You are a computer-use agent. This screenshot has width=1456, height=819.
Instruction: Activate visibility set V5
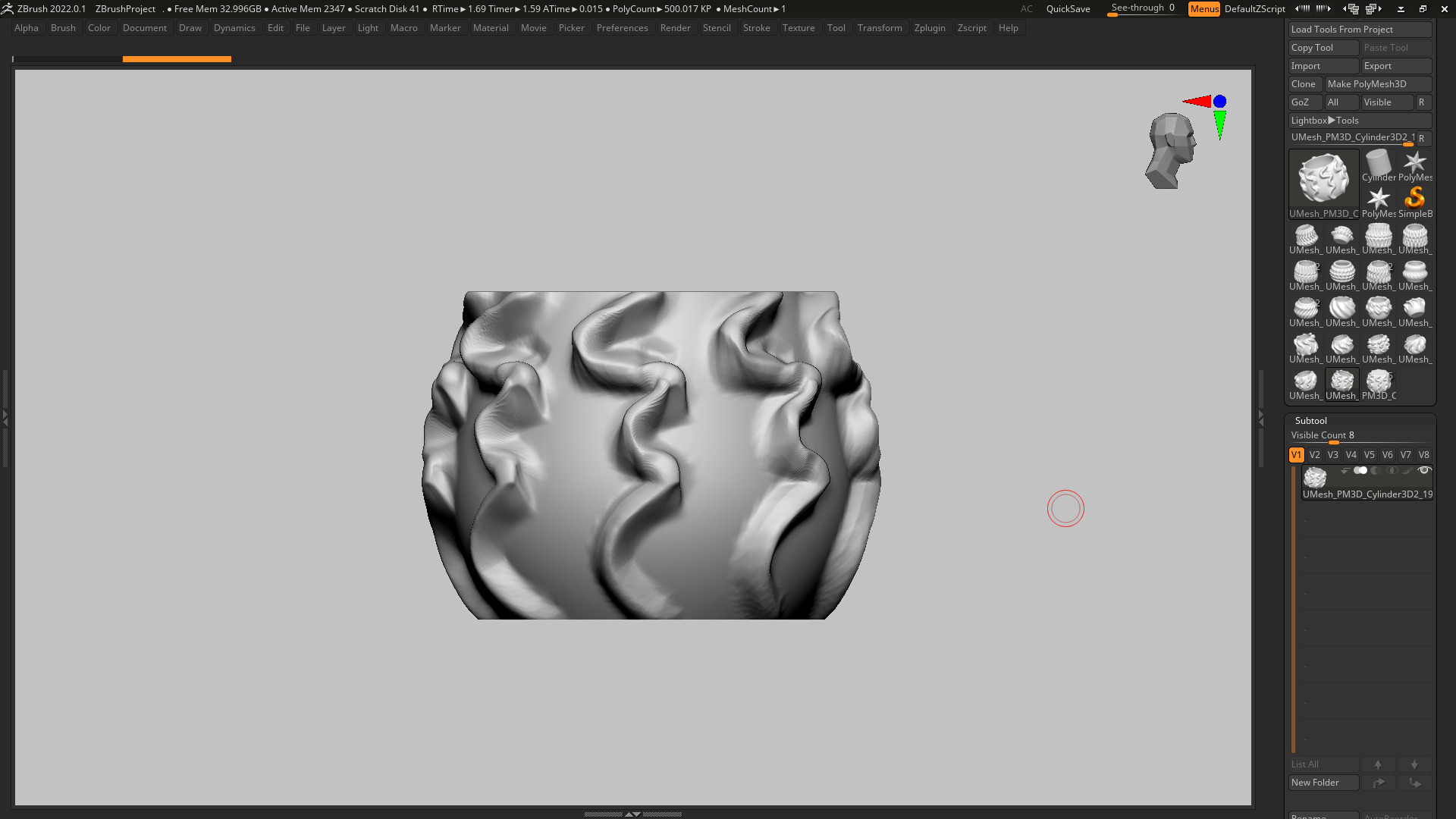1369,455
